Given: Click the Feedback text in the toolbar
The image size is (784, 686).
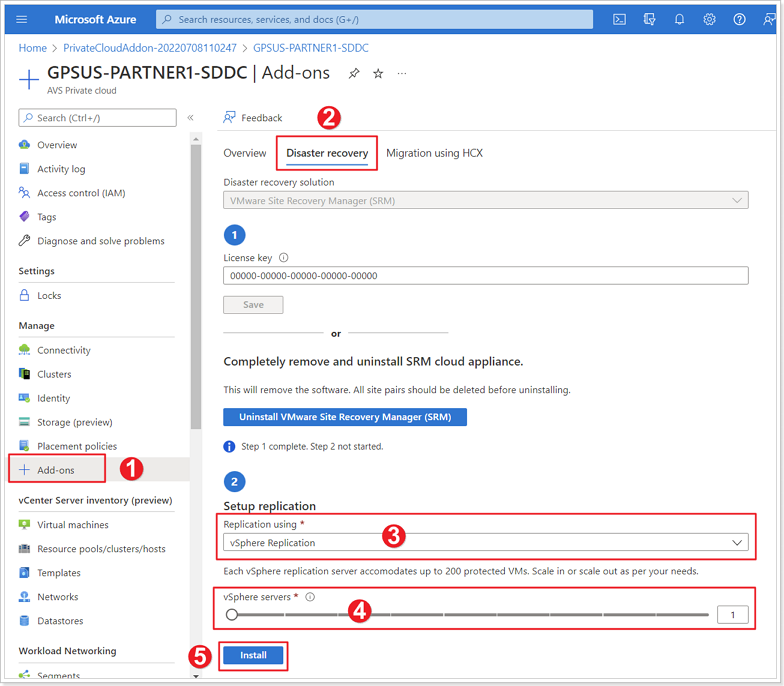Looking at the screenshot, I should pos(262,118).
